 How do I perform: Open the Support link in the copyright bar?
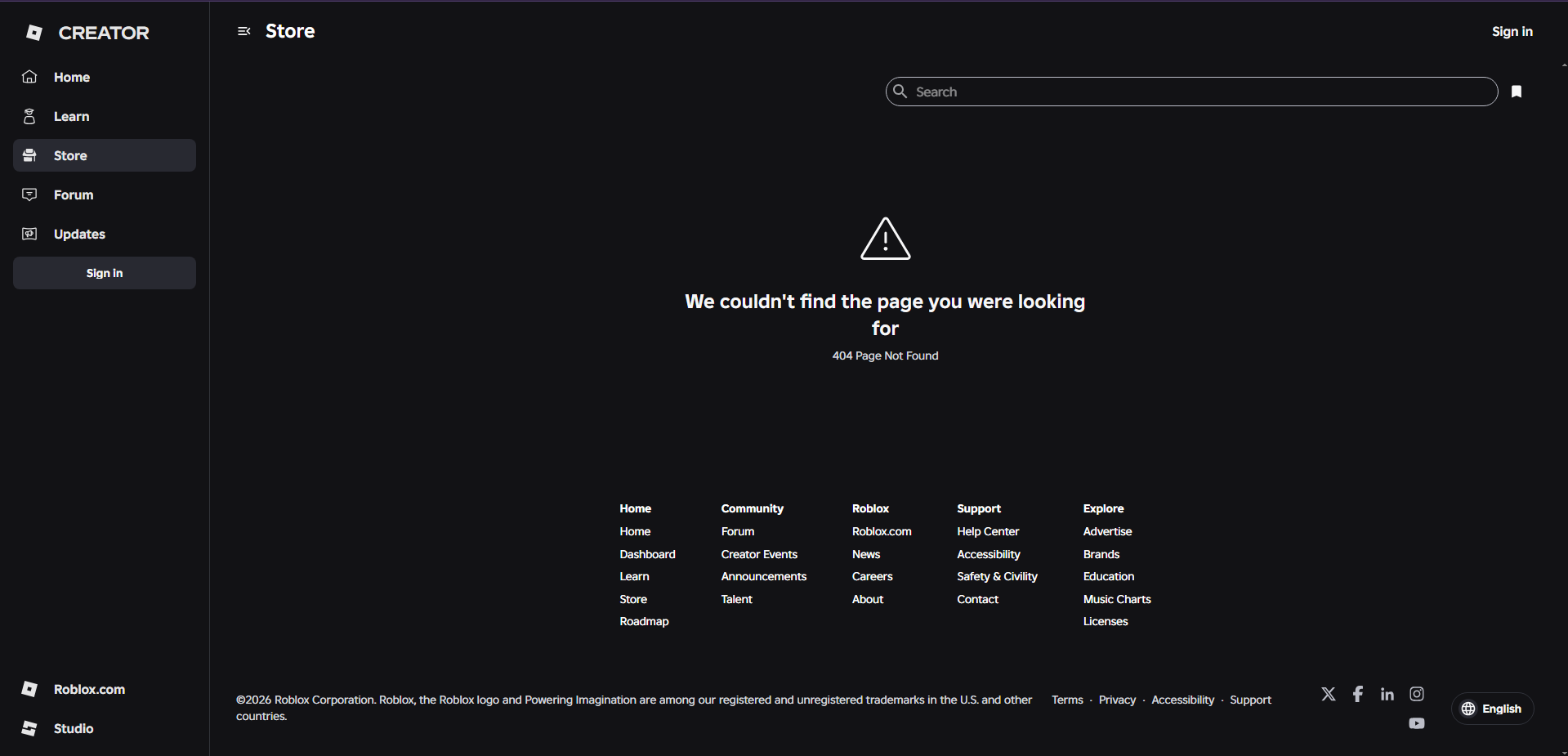click(x=1250, y=700)
